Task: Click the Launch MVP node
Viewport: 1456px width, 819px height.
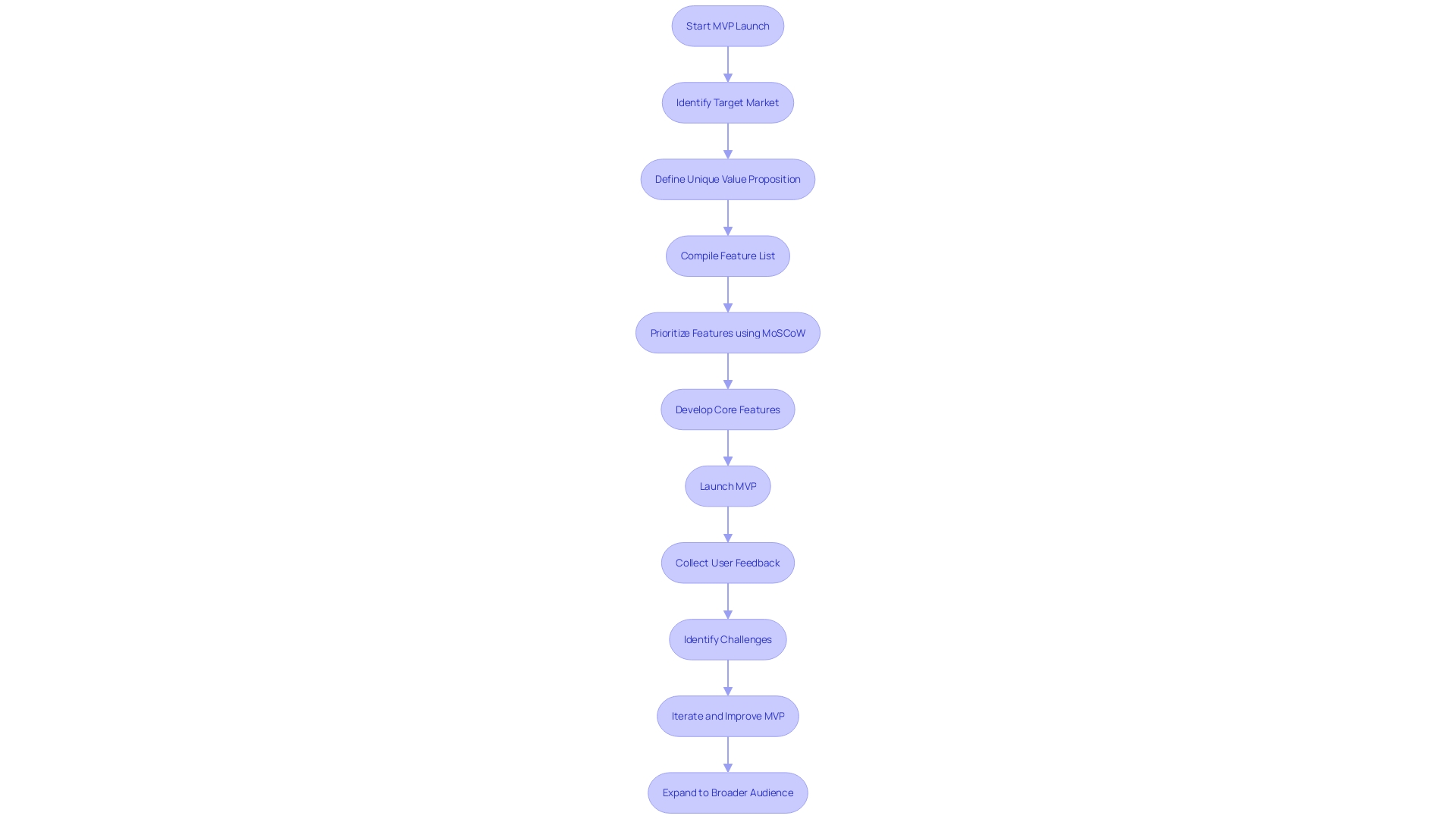Action: coord(728,486)
